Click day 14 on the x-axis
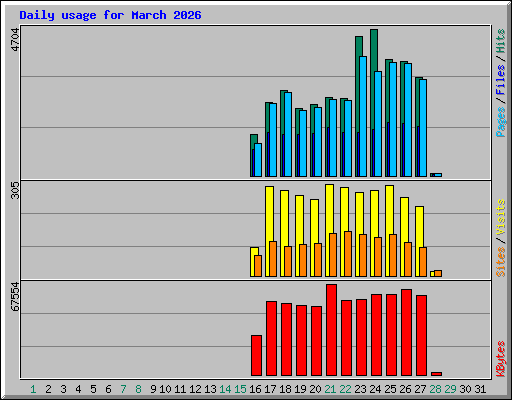Screen dimensions: 512x400 click(225, 389)
